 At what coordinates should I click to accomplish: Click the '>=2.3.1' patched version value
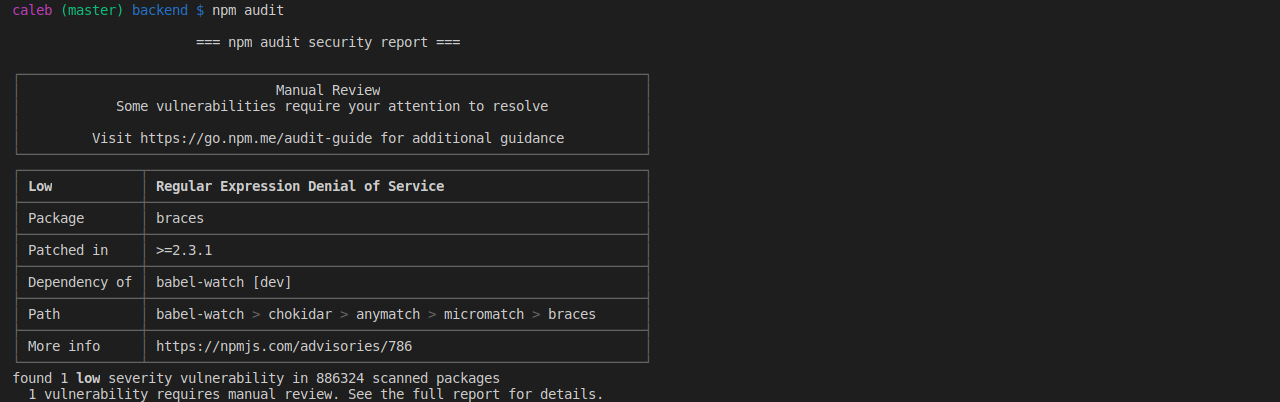pos(184,250)
